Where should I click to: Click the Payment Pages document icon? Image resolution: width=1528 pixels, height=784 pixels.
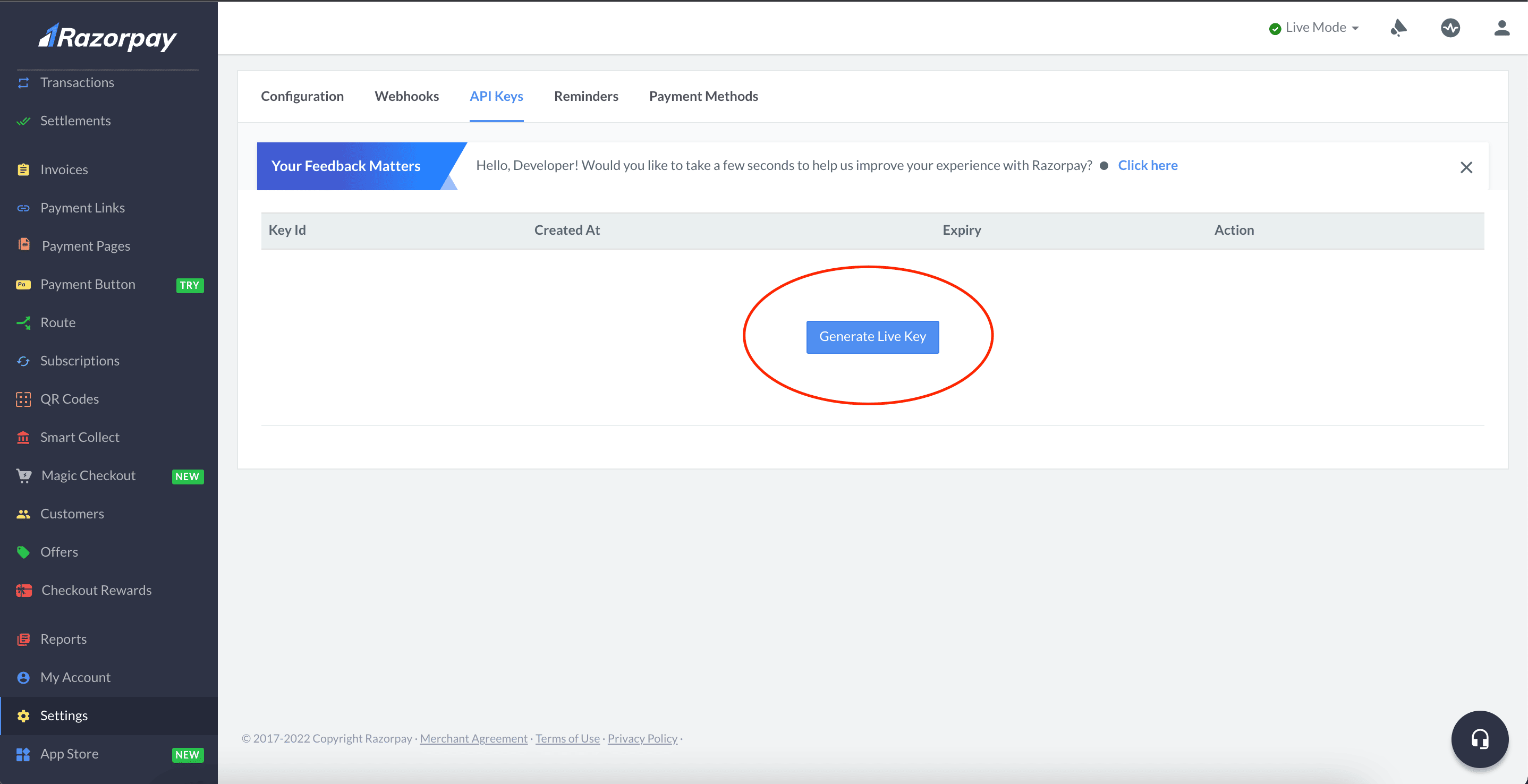point(24,245)
